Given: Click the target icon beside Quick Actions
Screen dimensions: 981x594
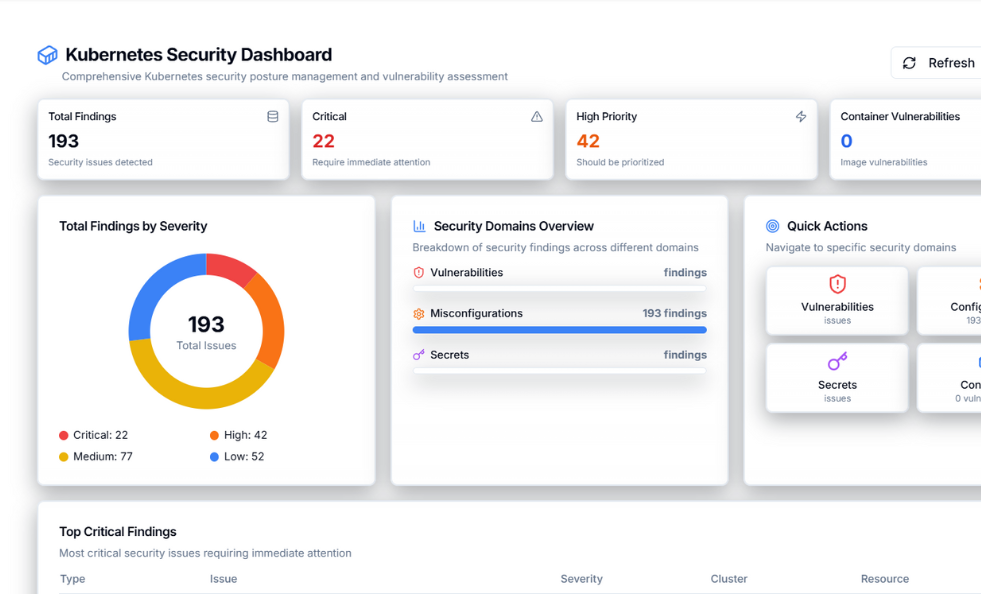Looking at the screenshot, I should (772, 226).
